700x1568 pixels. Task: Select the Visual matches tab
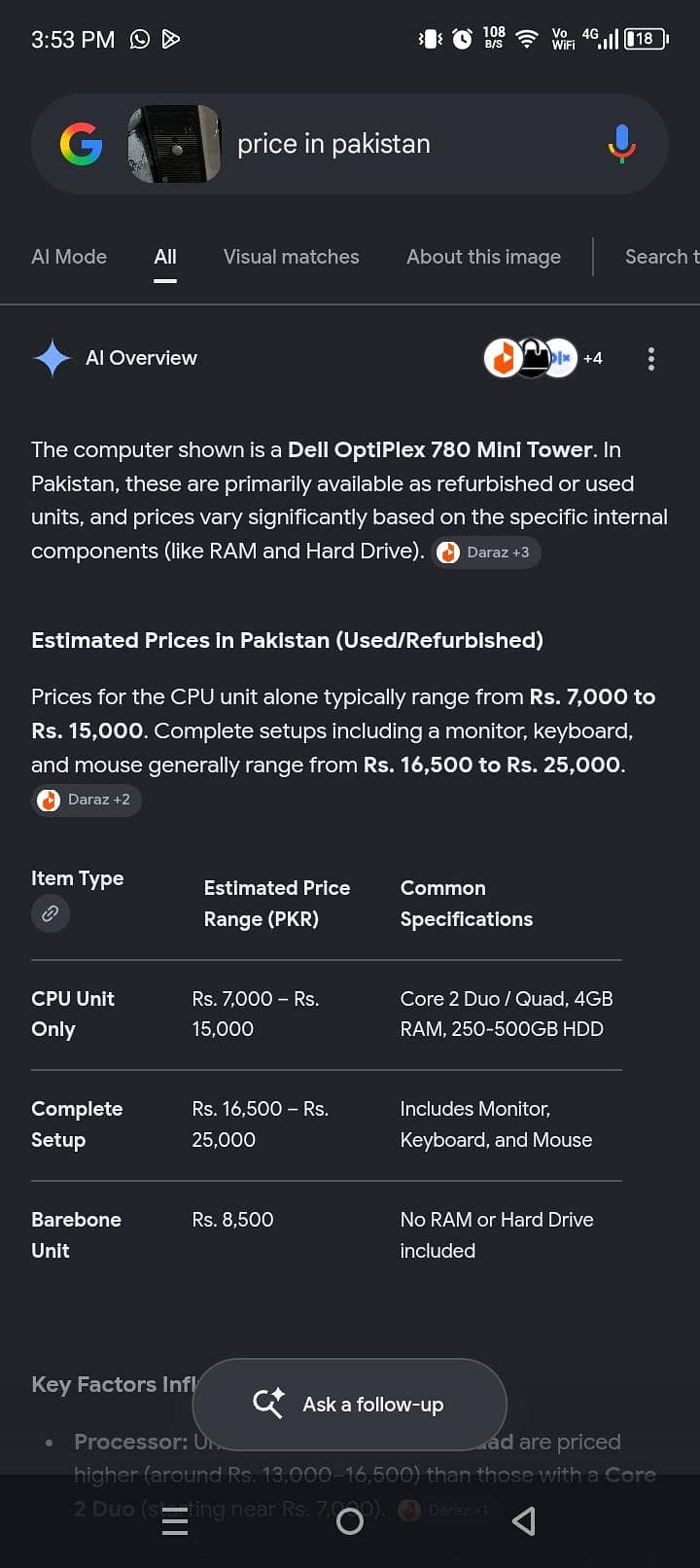coord(292,257)
